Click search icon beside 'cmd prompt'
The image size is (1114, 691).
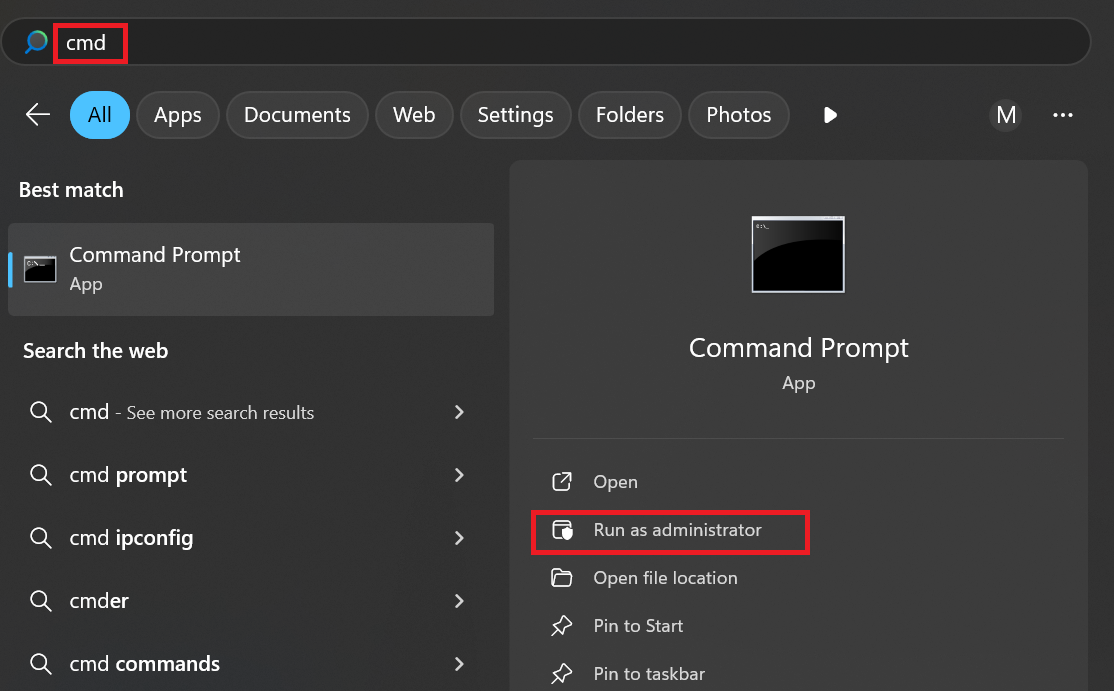pos(40,475)
